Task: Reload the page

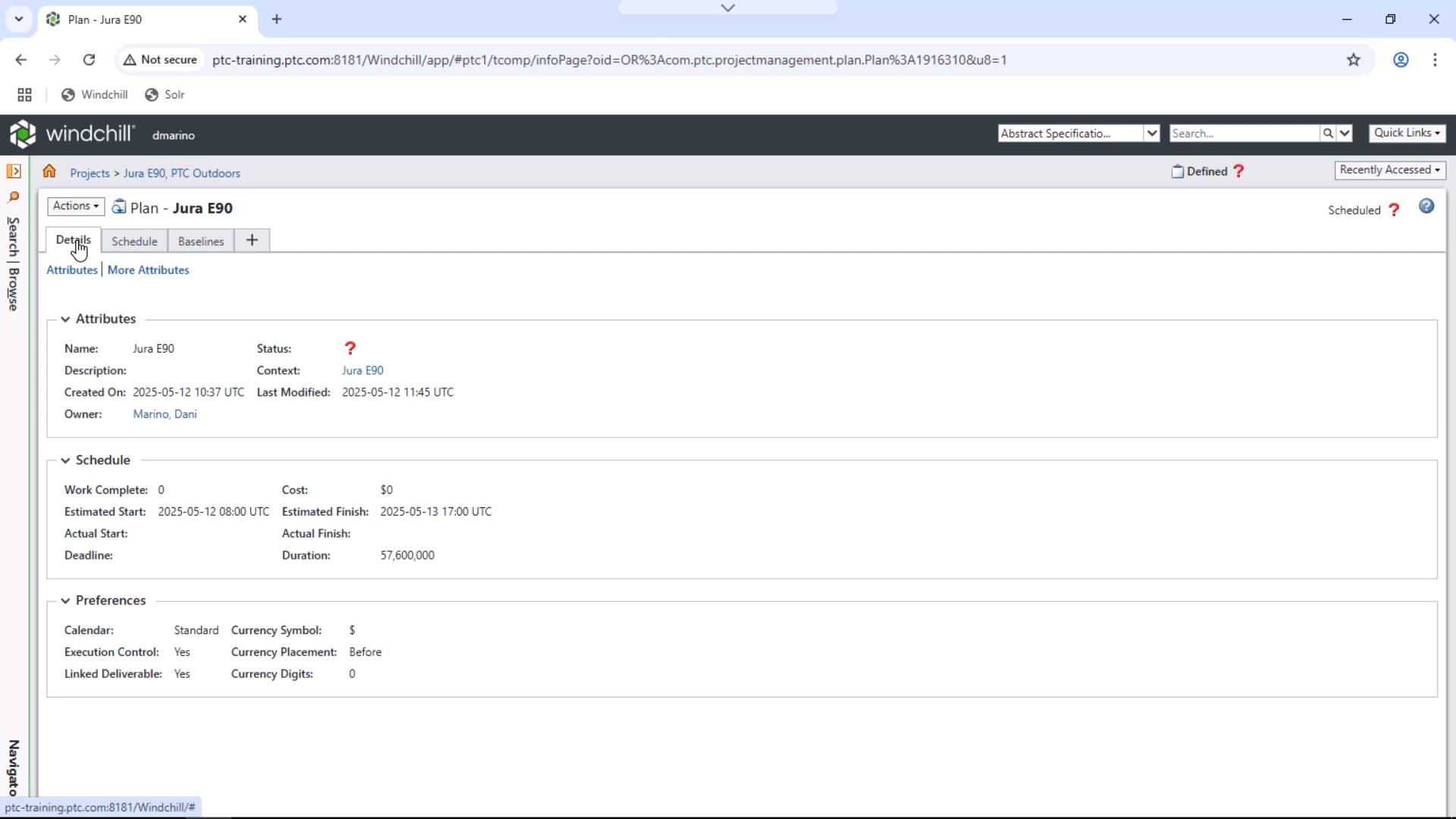Action: [89, 60]
